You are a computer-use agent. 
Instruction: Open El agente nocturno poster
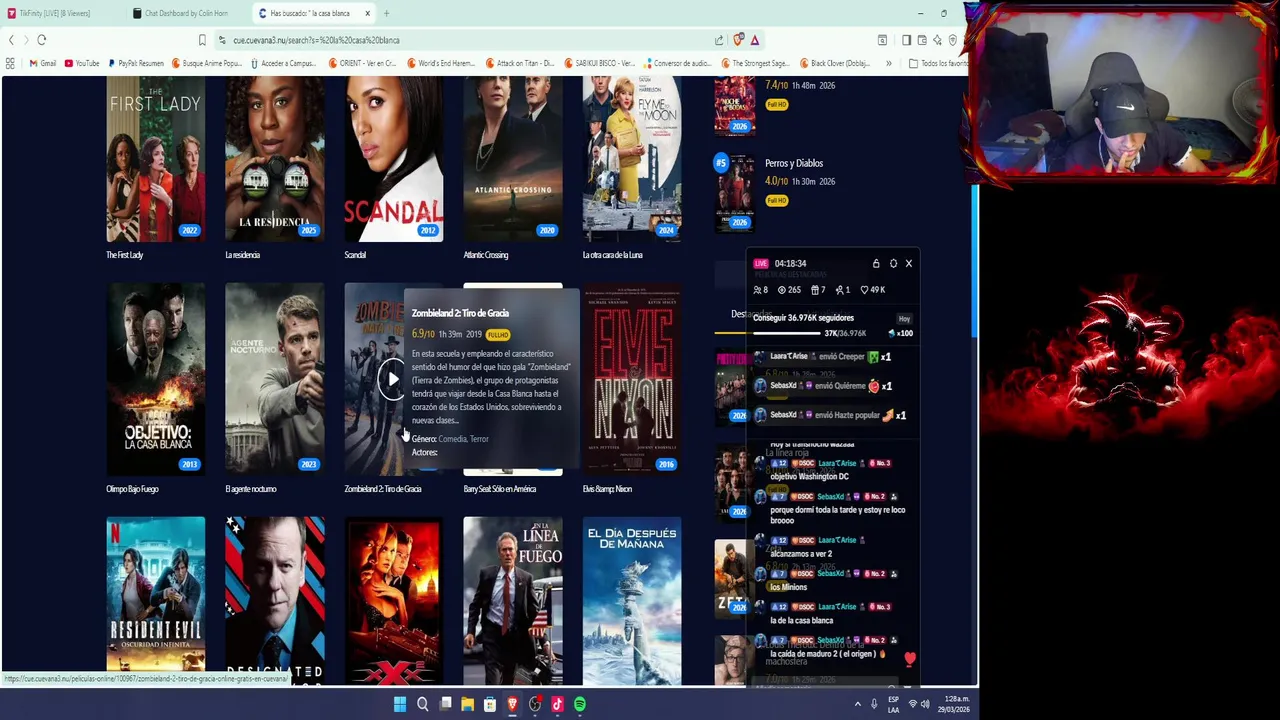tap(275, 379)
